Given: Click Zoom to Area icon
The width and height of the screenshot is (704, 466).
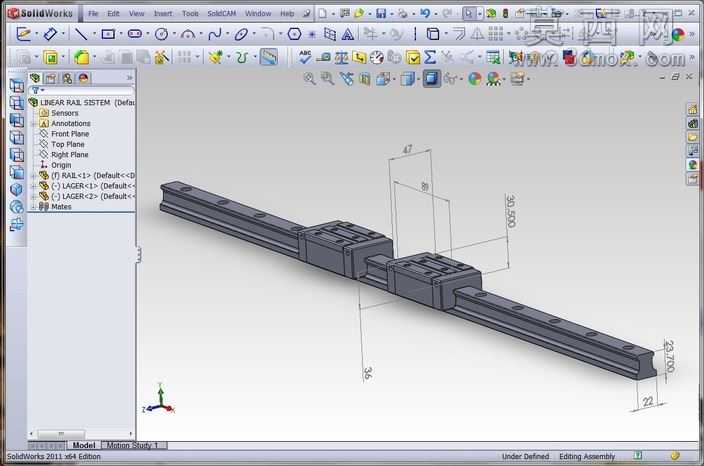Looking at the screenshot, I should click(327, 79).
